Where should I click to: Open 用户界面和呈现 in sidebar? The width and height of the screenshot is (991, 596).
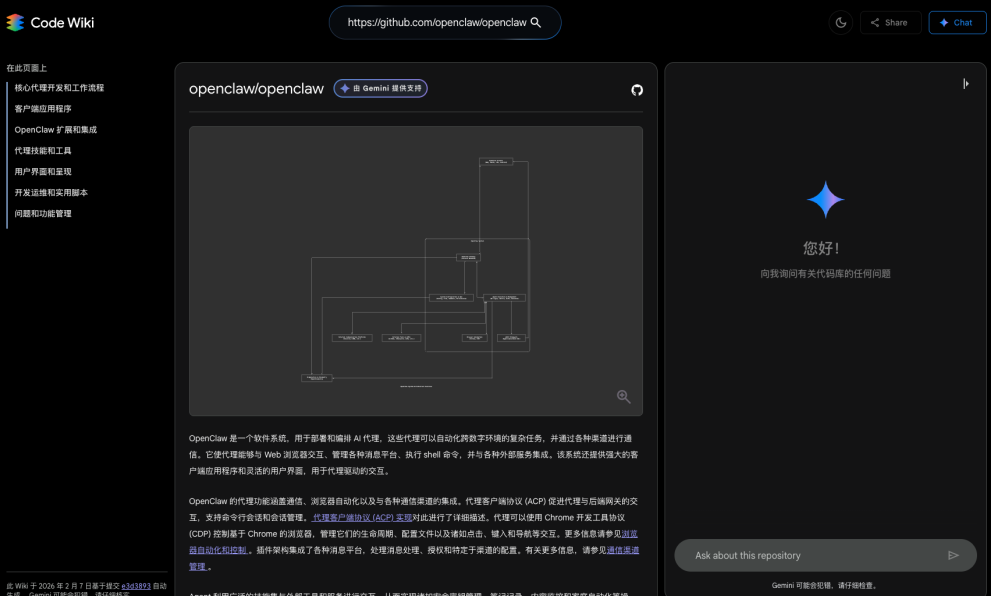coord(43,172)
